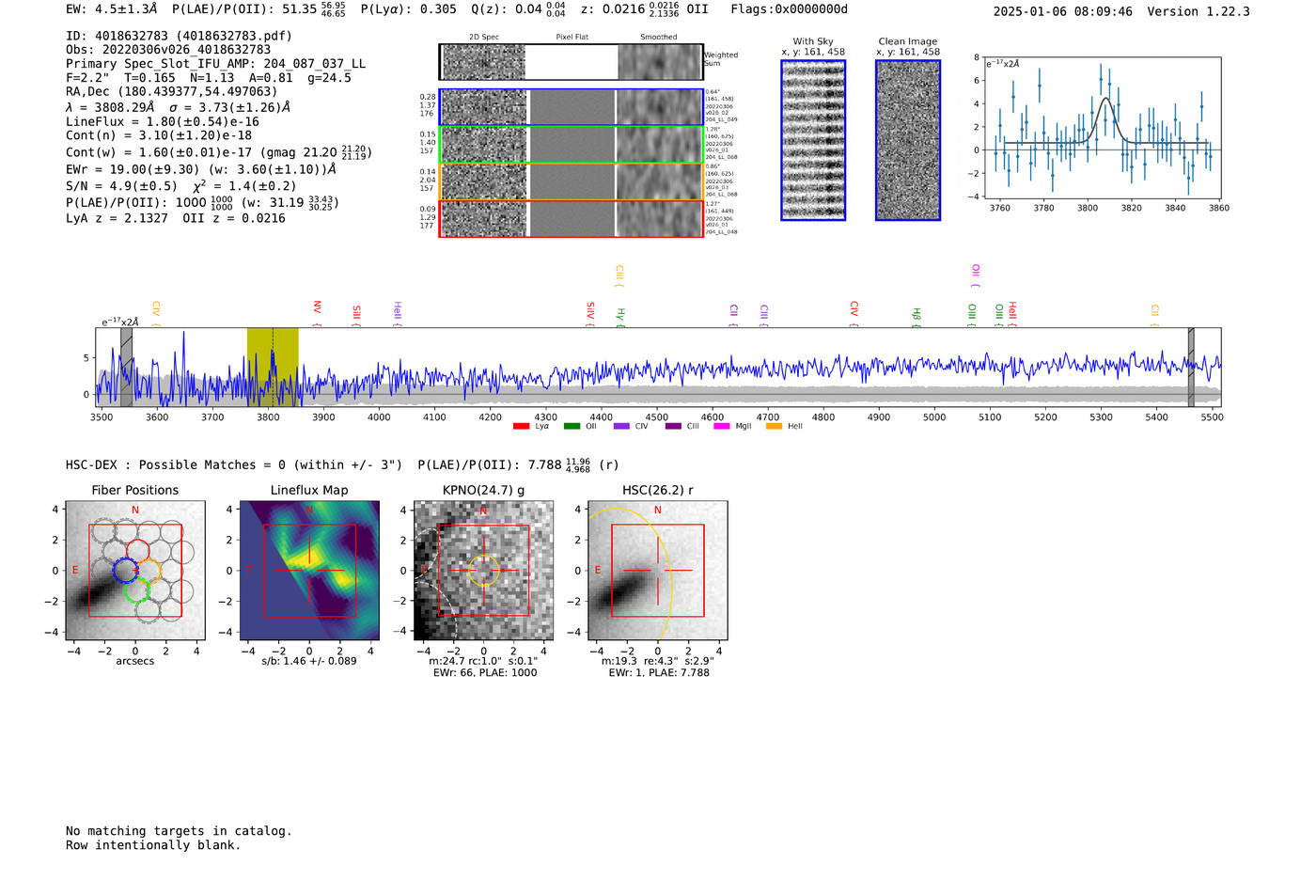
Task: Click the 'Smoothed' column header
Action: tap(659, 38)
